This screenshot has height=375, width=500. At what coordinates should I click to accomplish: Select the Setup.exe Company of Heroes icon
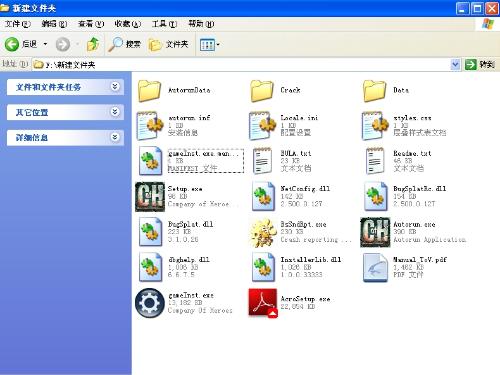150,197
